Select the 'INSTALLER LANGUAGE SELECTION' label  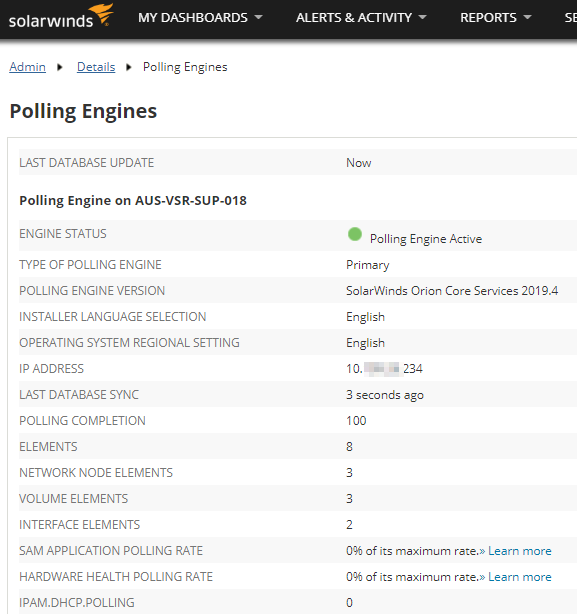pyautogui.click(x=113, y=316)
